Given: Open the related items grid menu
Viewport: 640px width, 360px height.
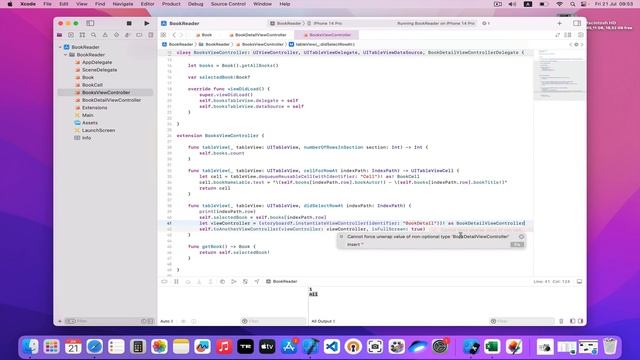Looking at the screenshot, I should pos(163,35).
